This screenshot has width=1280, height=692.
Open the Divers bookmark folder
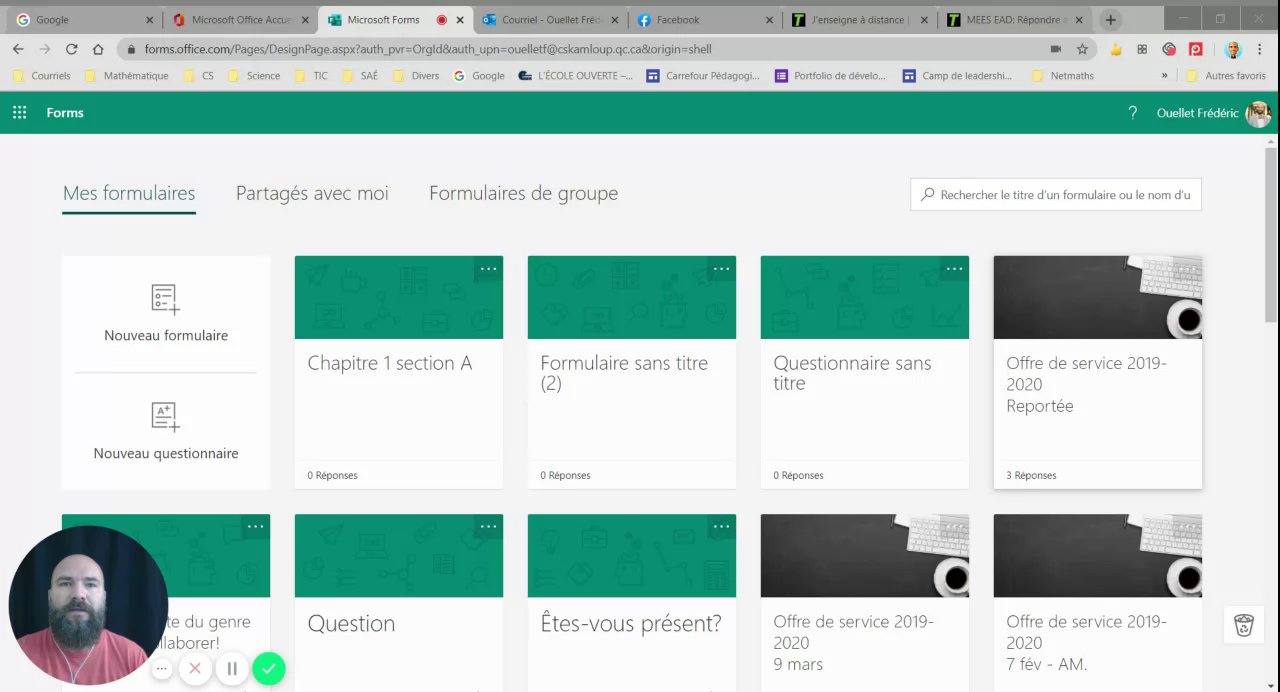click(x=416, y=75)
